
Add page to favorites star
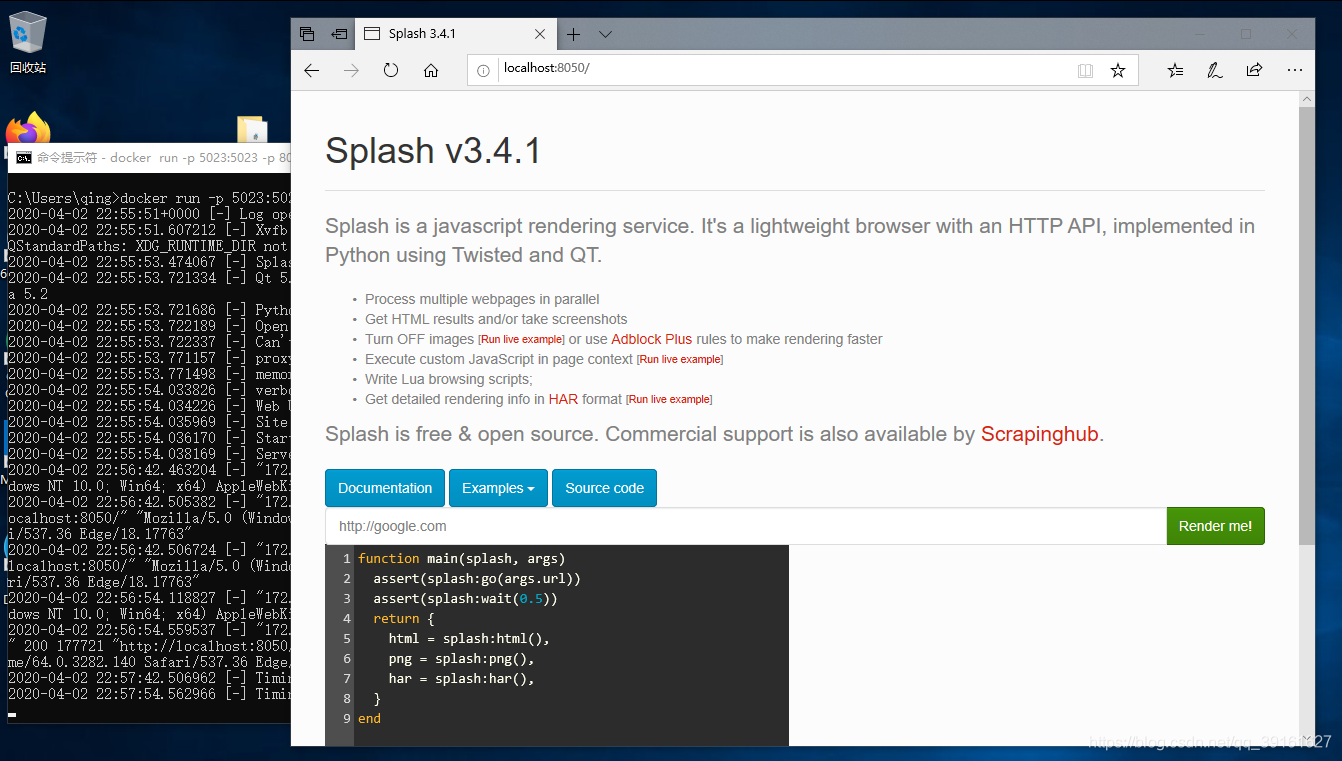(x=1118, y=71)
